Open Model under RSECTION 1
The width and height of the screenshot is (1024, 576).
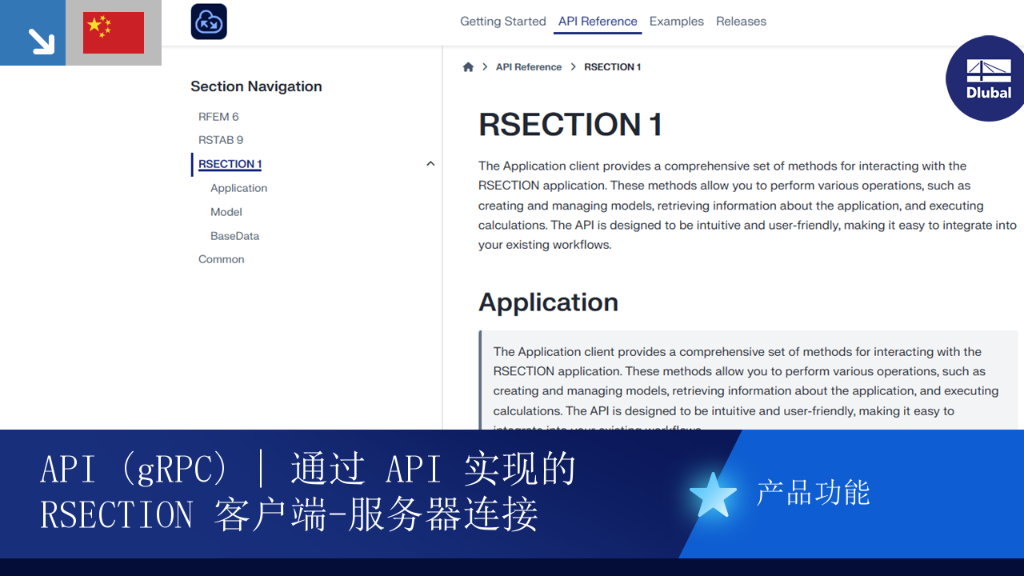(x=226, y=212)
